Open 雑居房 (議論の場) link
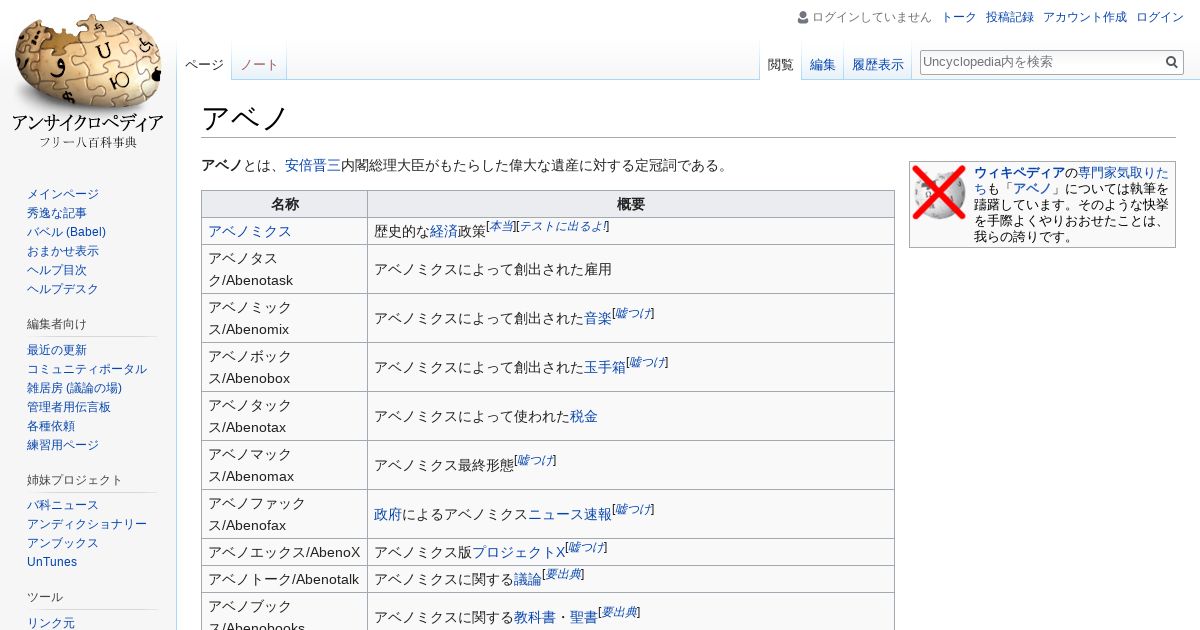1200x630 pixels. coord(74,388)
